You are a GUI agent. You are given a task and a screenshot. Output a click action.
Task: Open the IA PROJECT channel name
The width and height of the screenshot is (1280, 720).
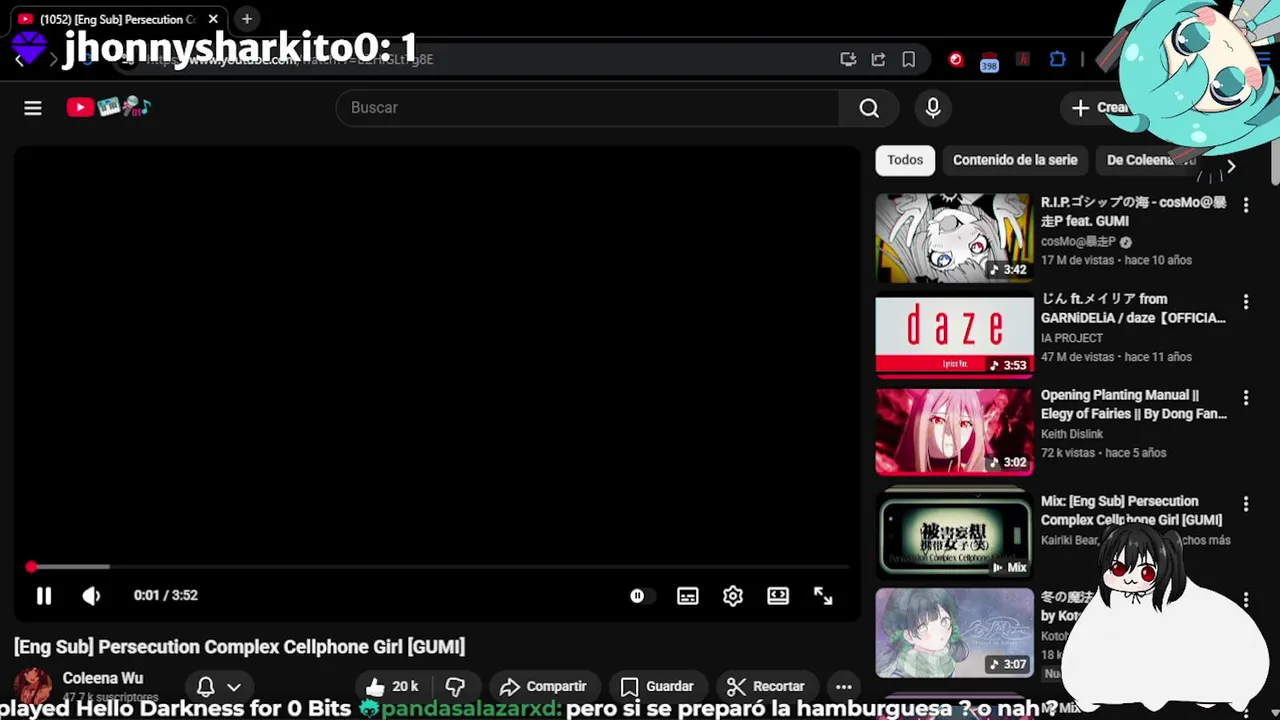(1072, 338)
